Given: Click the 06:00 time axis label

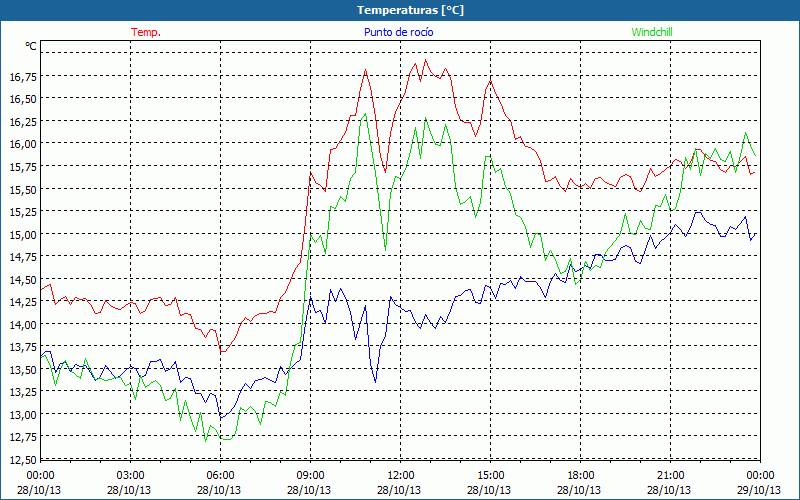Looking at the screenshot, I should [x=220, y=476].
